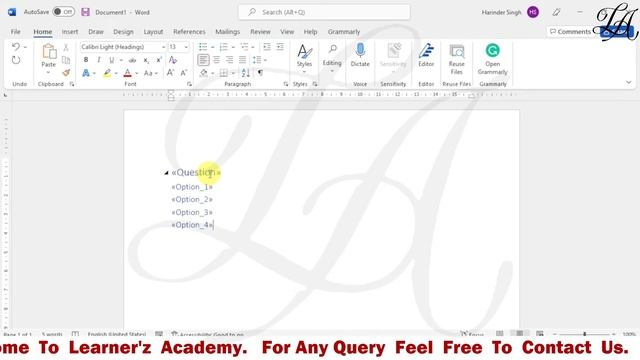Image resolution: width=640 pixels, height=360 pixels.
Task: Toggle Underline formatting
Action: pyautogui.click(x=111, y=60)
